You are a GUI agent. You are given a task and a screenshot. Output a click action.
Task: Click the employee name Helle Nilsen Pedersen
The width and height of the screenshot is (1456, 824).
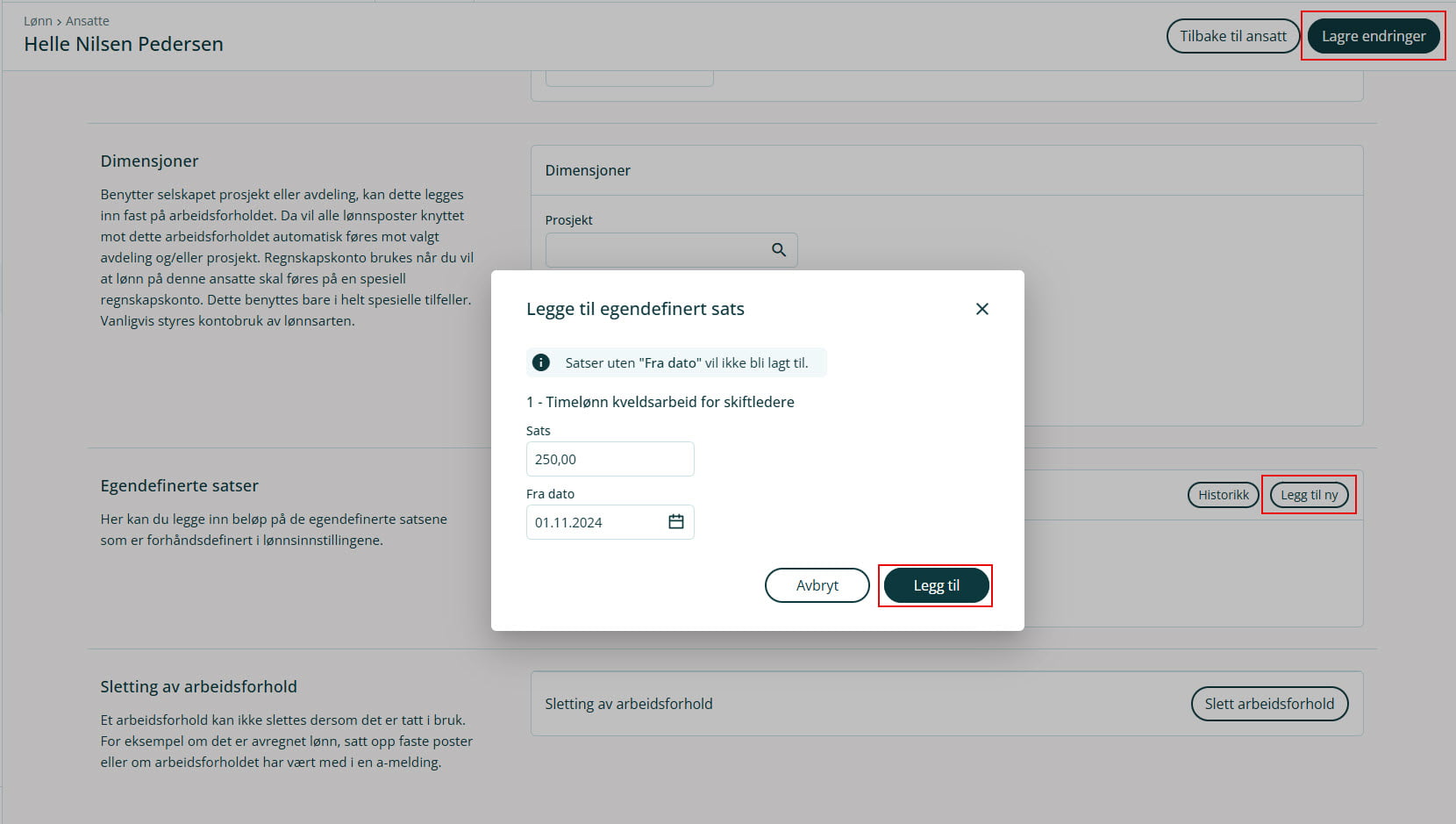coord(124,44)
